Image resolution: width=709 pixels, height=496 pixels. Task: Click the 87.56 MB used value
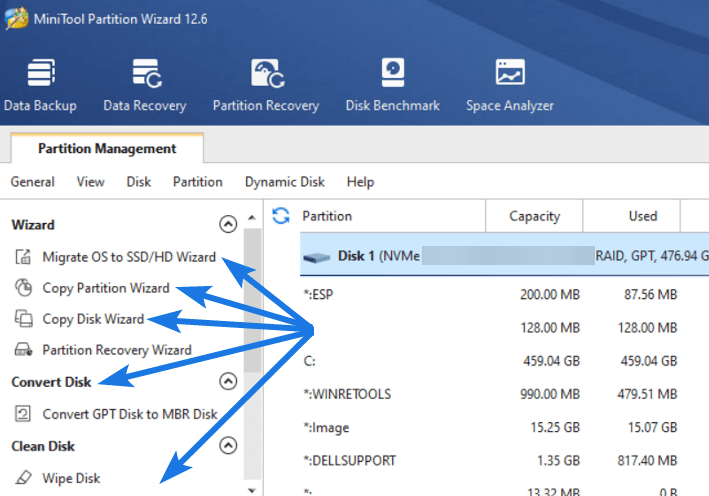click(650, 294)
